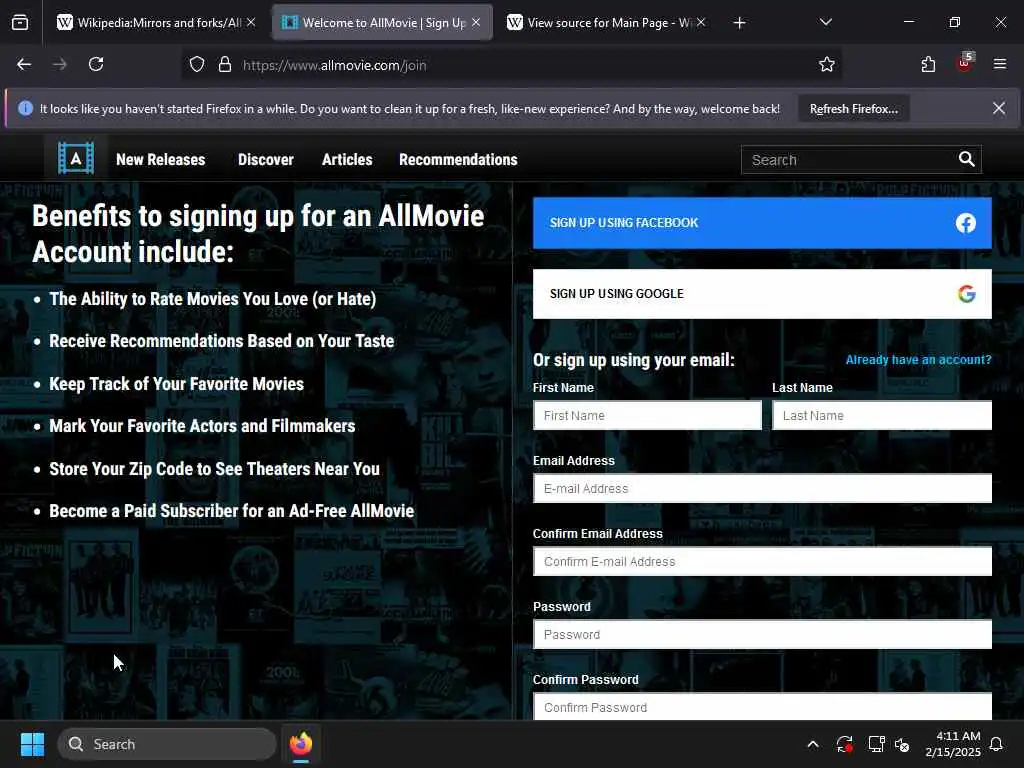Click the uBlock extension icon with badge
Screen dimensions: 1024x768
965,63
